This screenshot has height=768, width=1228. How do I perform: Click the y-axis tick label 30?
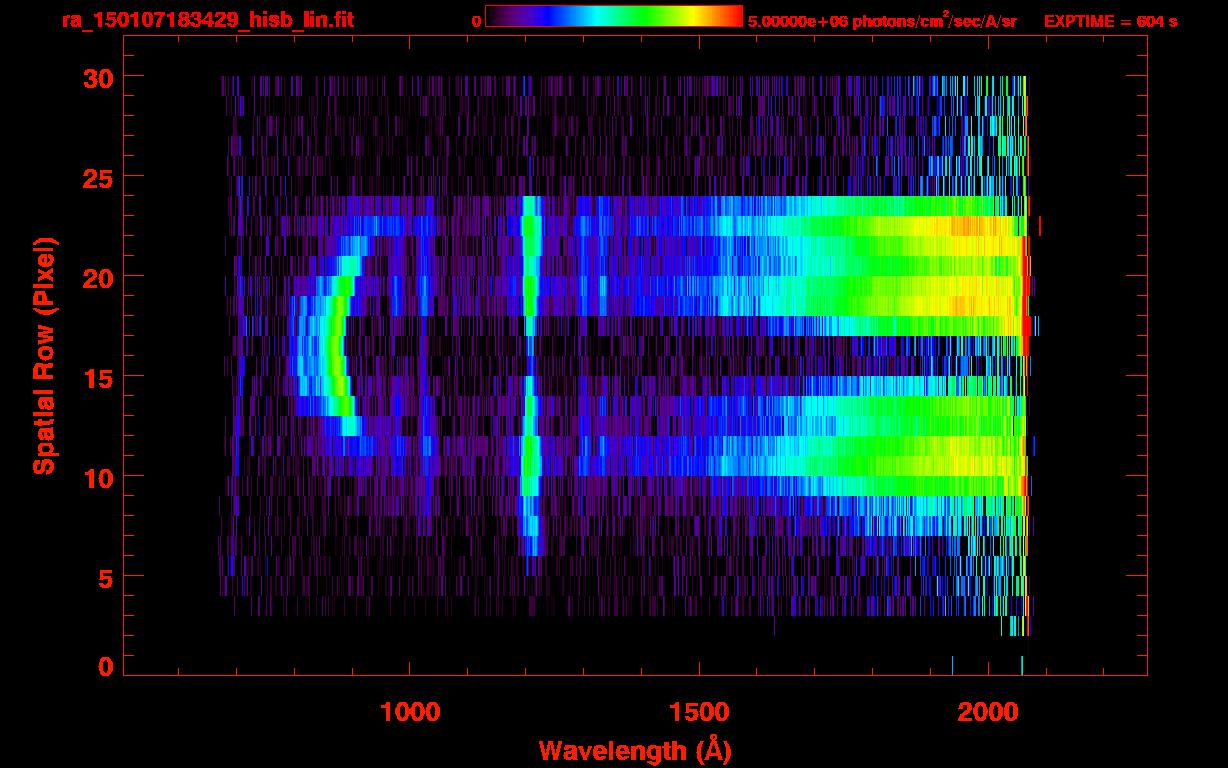pyautogui.click(x=96, y=77)
